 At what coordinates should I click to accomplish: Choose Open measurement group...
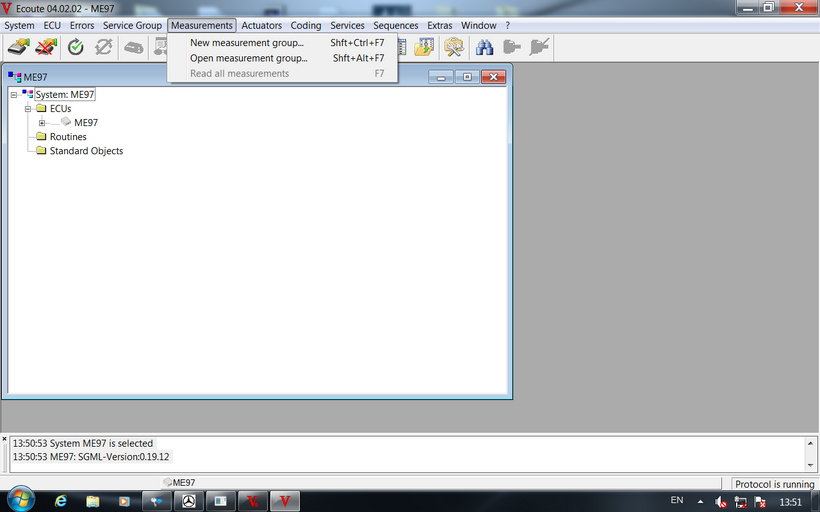coord(282,58)
